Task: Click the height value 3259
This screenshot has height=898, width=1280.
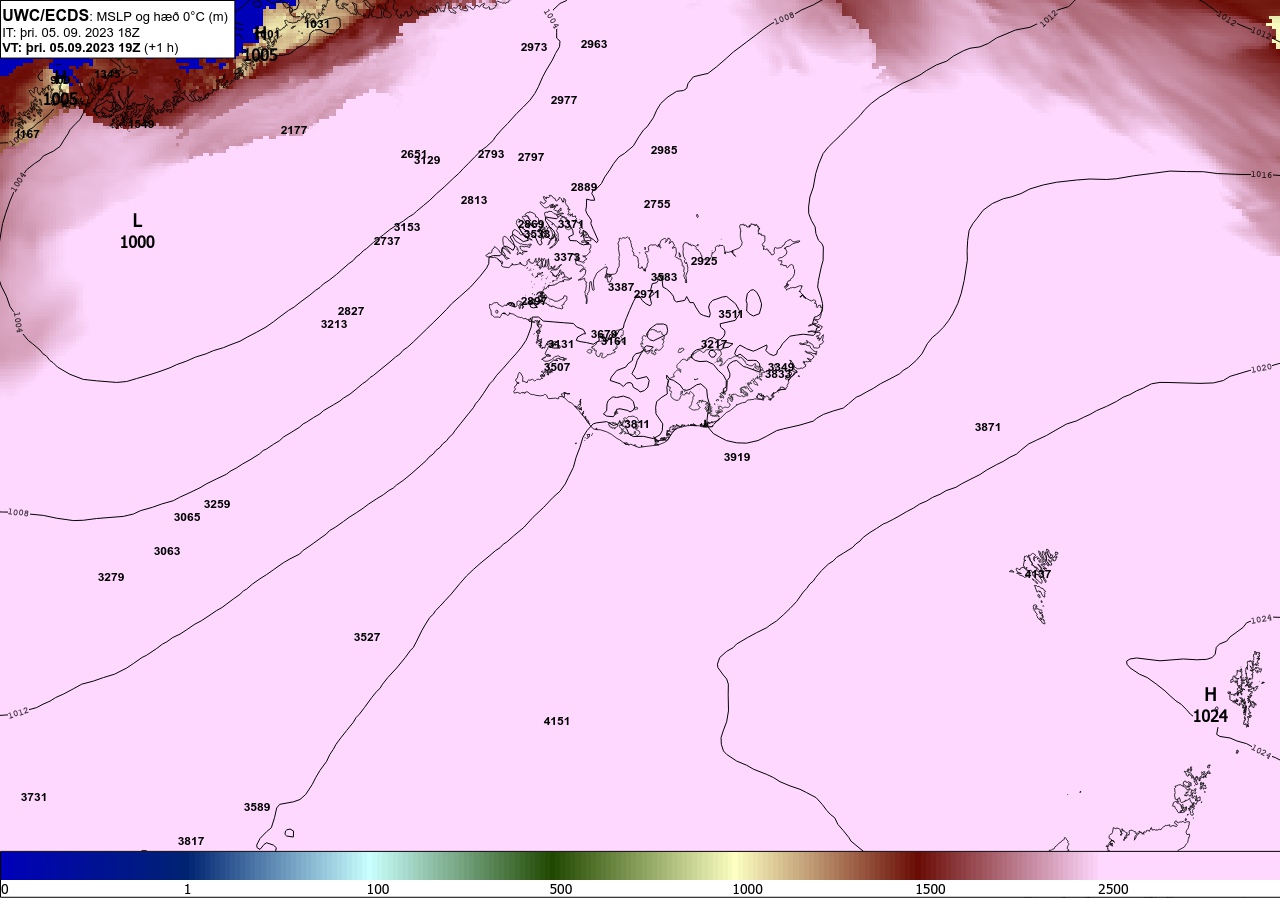Action: (217, 504)
